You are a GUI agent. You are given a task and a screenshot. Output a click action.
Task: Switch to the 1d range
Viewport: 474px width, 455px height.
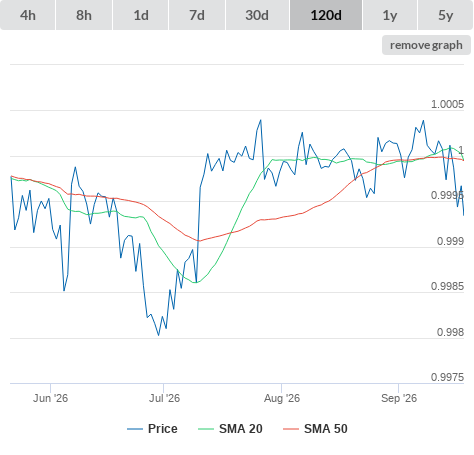(x=141, y=15)
